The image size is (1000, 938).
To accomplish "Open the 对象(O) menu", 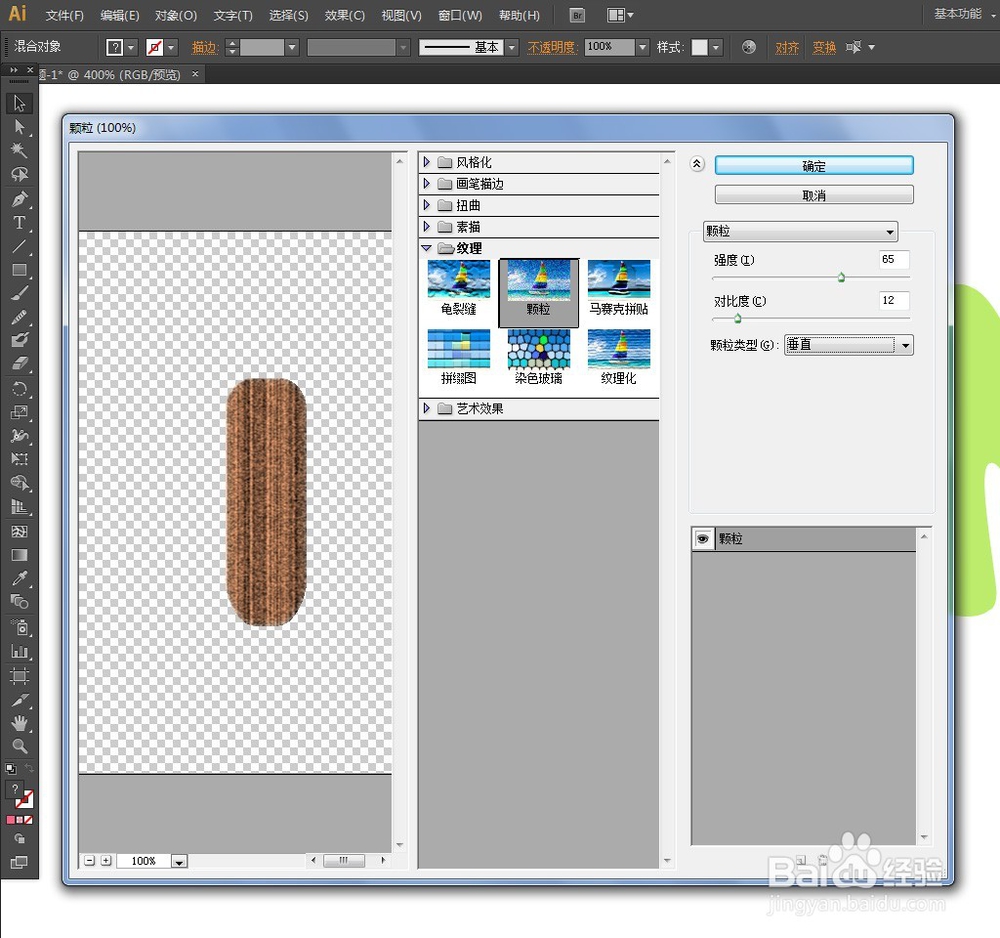I will tap(176, 15).
